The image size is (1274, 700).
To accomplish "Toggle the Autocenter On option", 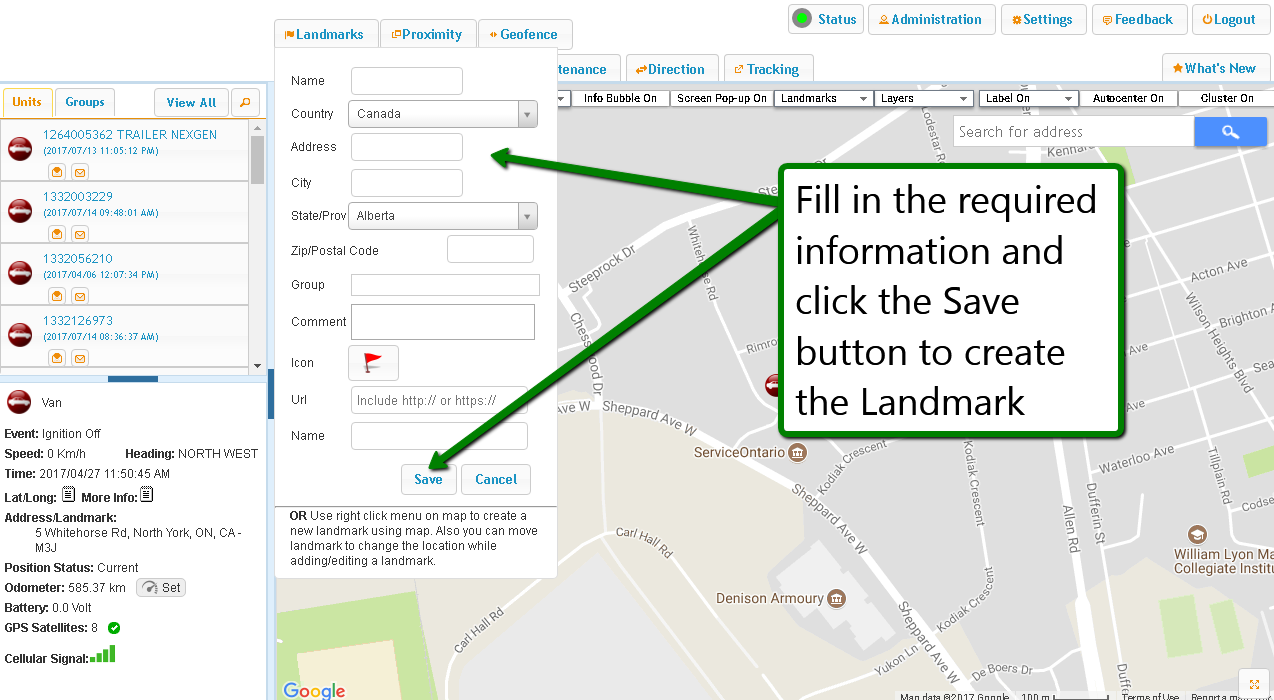I will pos(1127,98).
